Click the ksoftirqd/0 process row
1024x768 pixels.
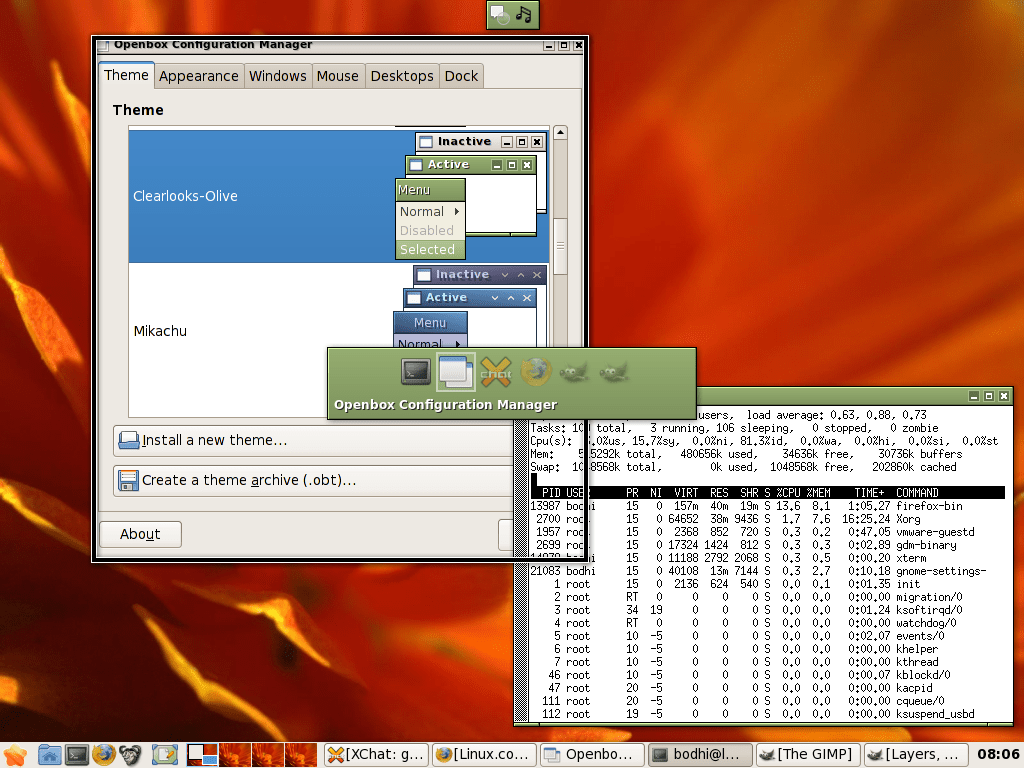tap(767, 610)
